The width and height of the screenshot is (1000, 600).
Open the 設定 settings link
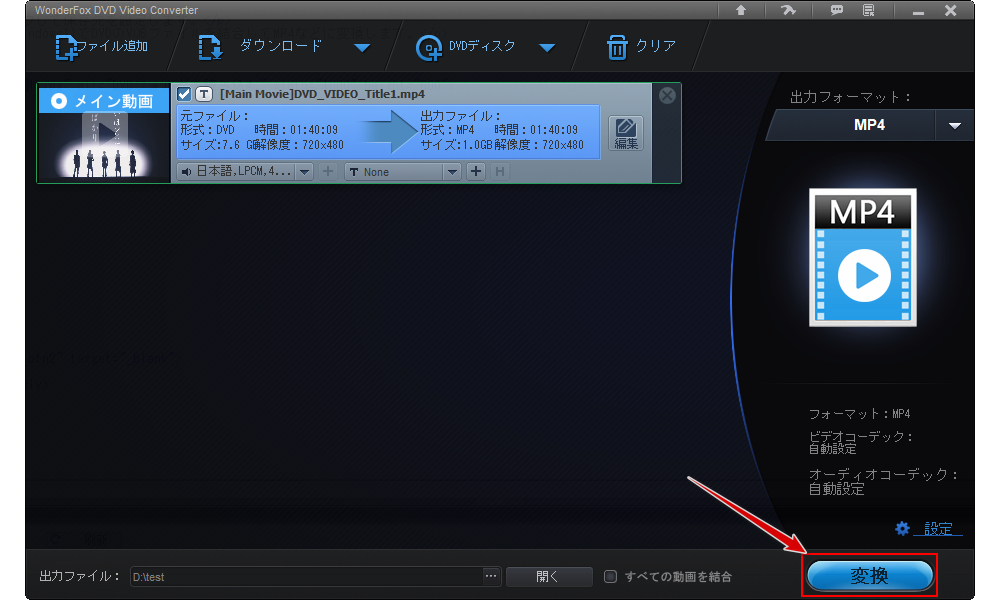click(x=927, y=528)
